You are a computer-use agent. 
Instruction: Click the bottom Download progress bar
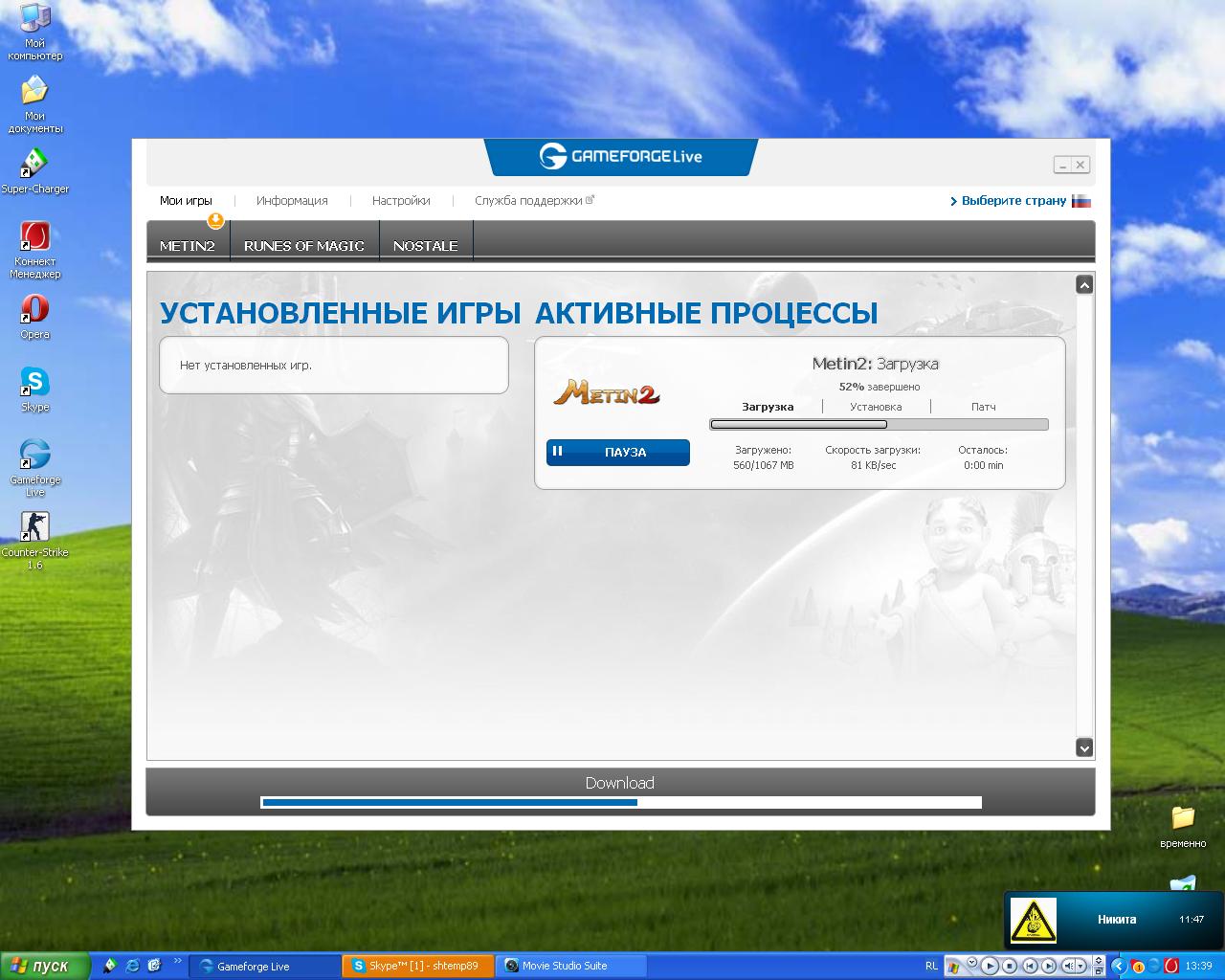point(621,802)
